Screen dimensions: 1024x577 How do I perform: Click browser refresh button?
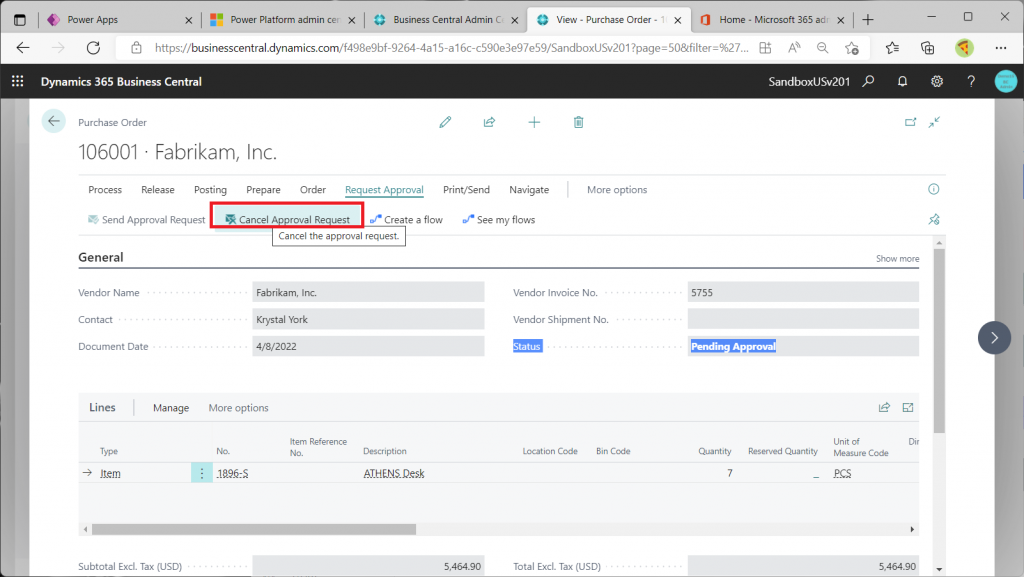pos(93,48)
